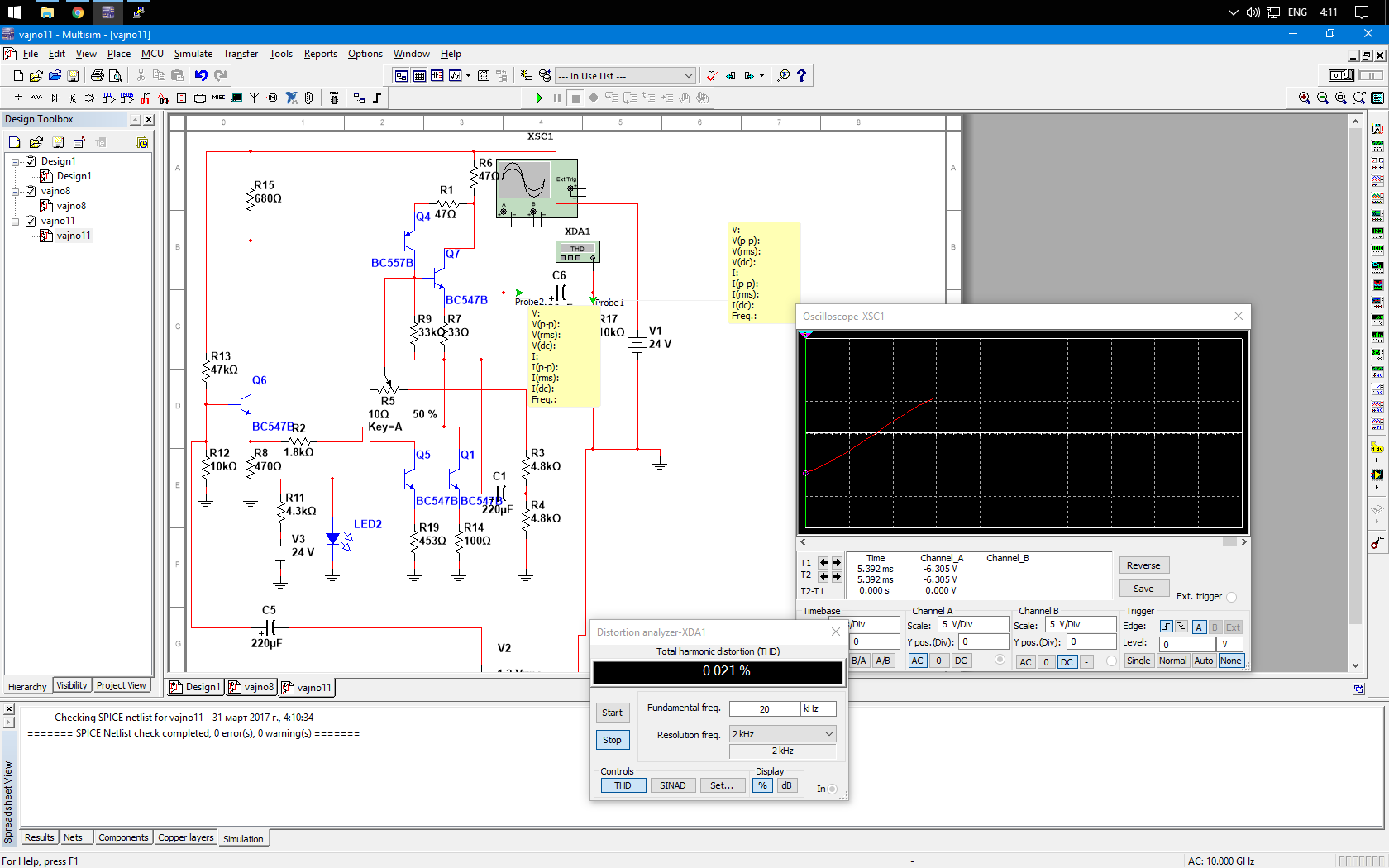Place a Misc component
The image size is (1389, 868).
click(218, 98)
